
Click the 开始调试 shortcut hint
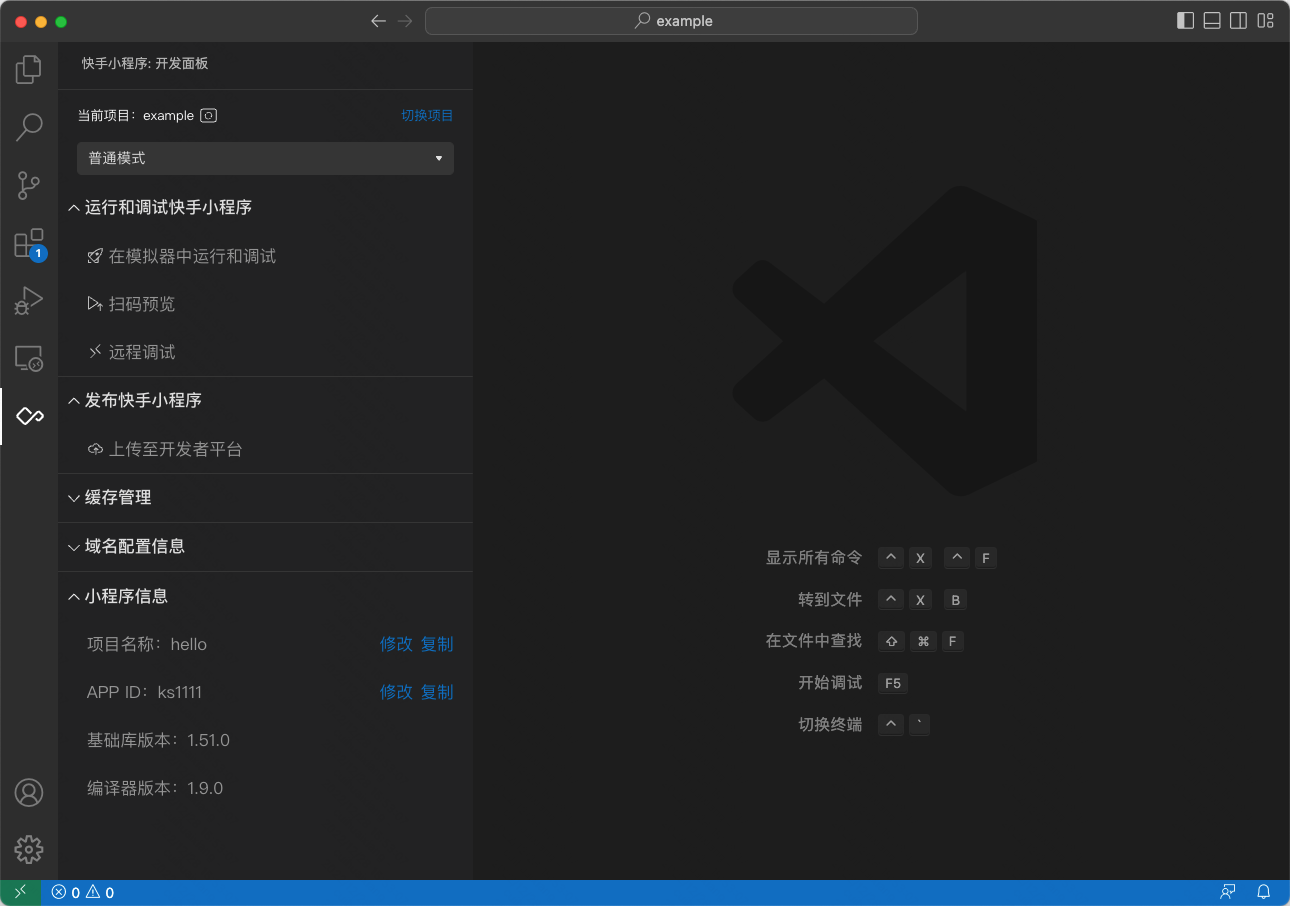830,683
